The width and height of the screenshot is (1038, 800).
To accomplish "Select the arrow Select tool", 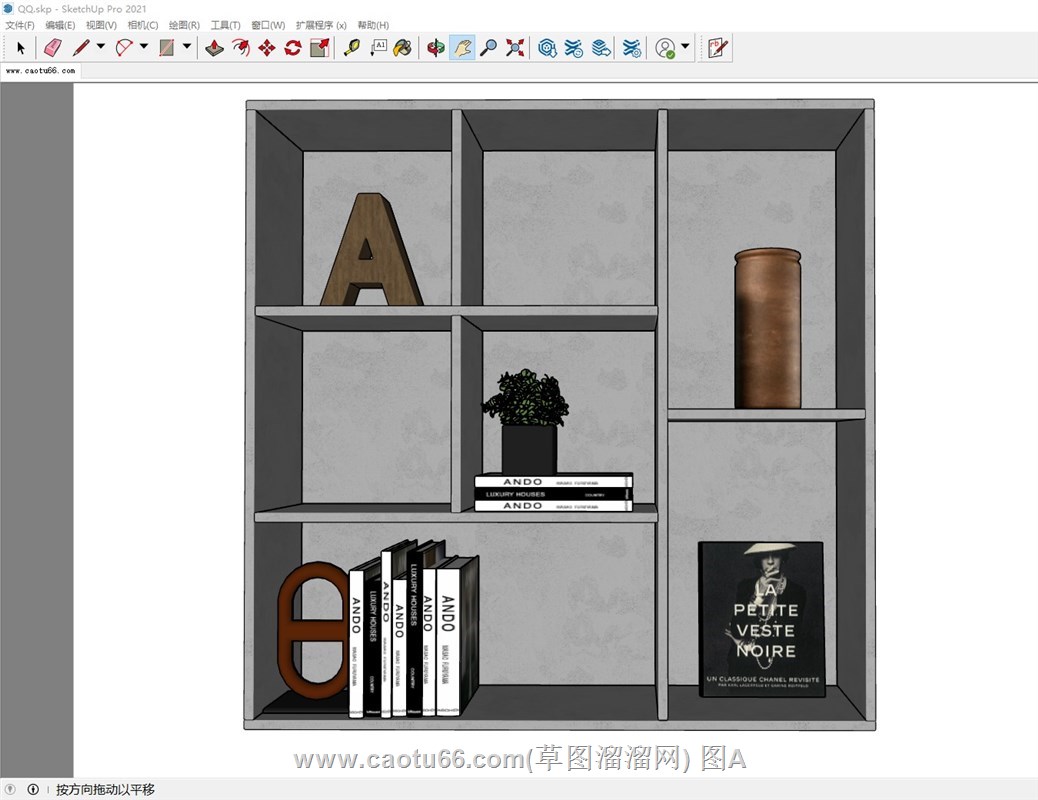I will [x=21, y=47].
